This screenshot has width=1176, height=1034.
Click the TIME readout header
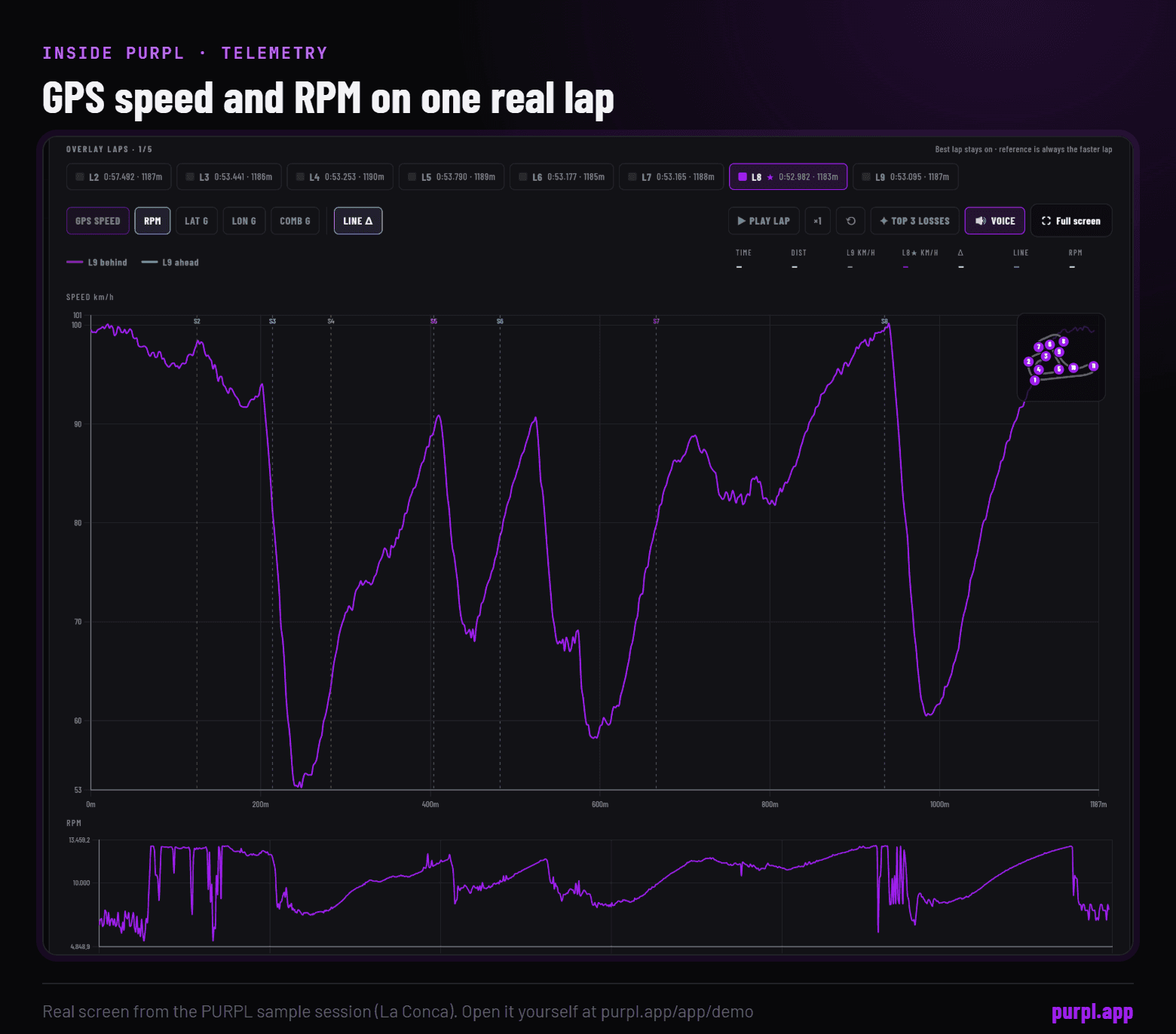(743, 252)
